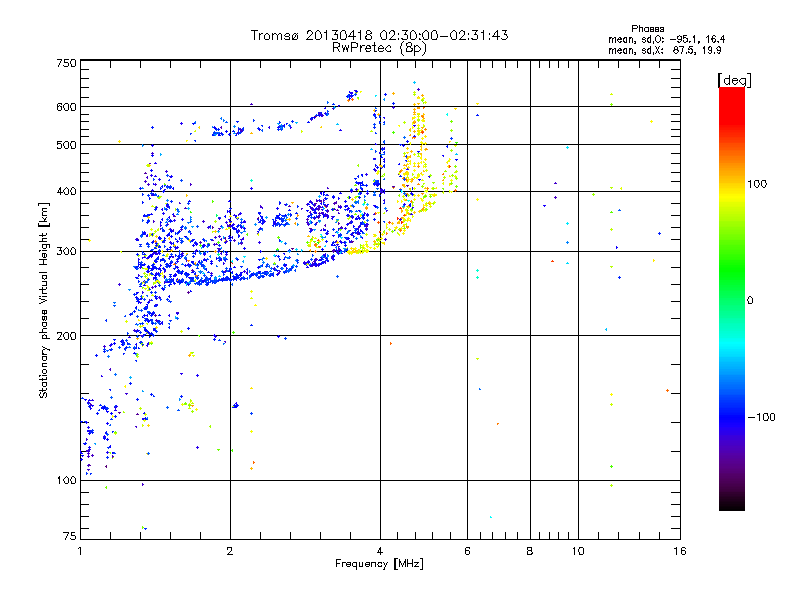
Task: Click the frequency-axis tick label "1"
Action: tap(80, 551)
